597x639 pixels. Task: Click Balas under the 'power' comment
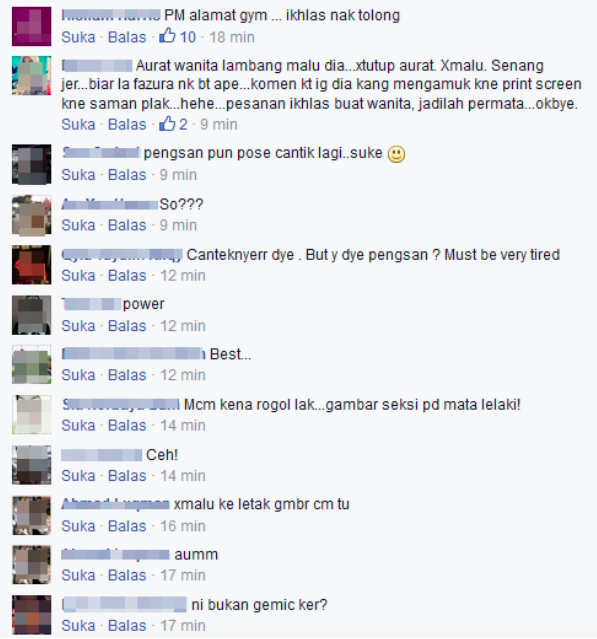127,326
